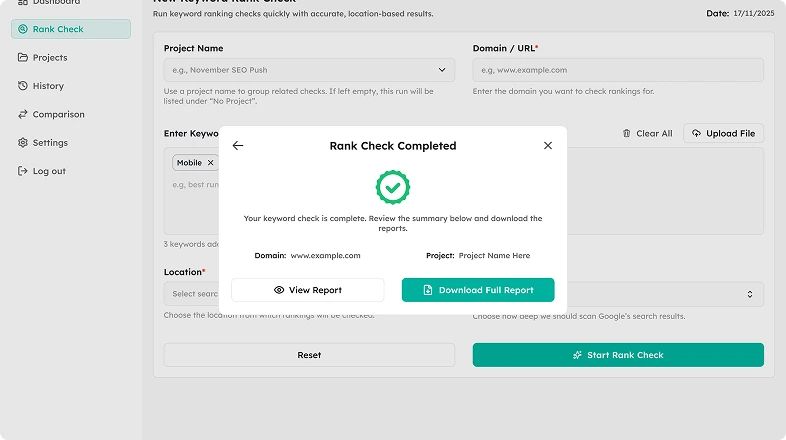This screenshot has height=440, width=786.
Task: Download the full report
Action: pyautogui.click(x=478, y=290)
